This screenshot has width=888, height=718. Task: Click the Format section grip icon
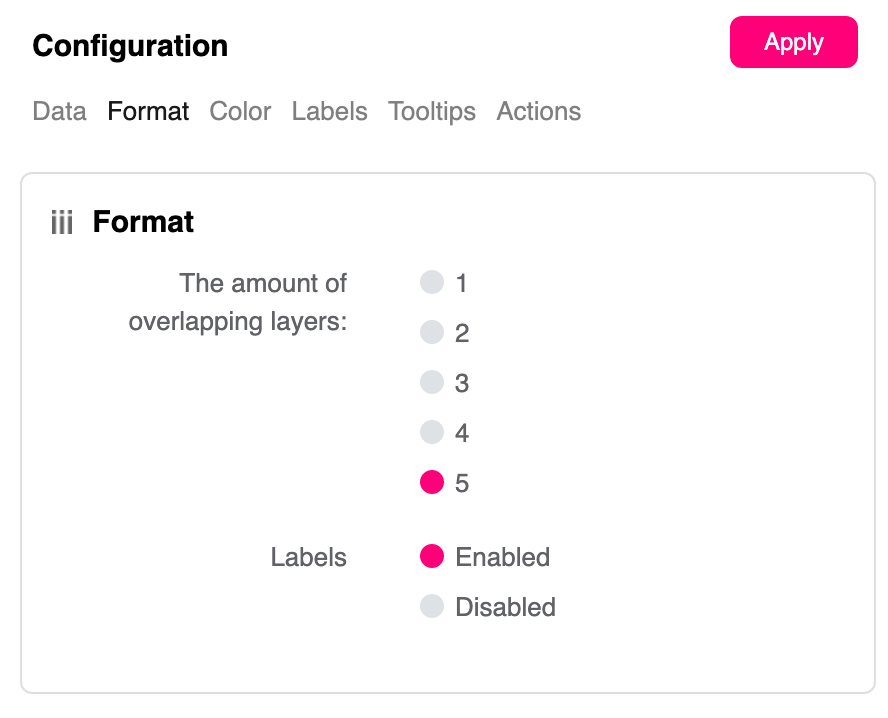tap(62, 222)
